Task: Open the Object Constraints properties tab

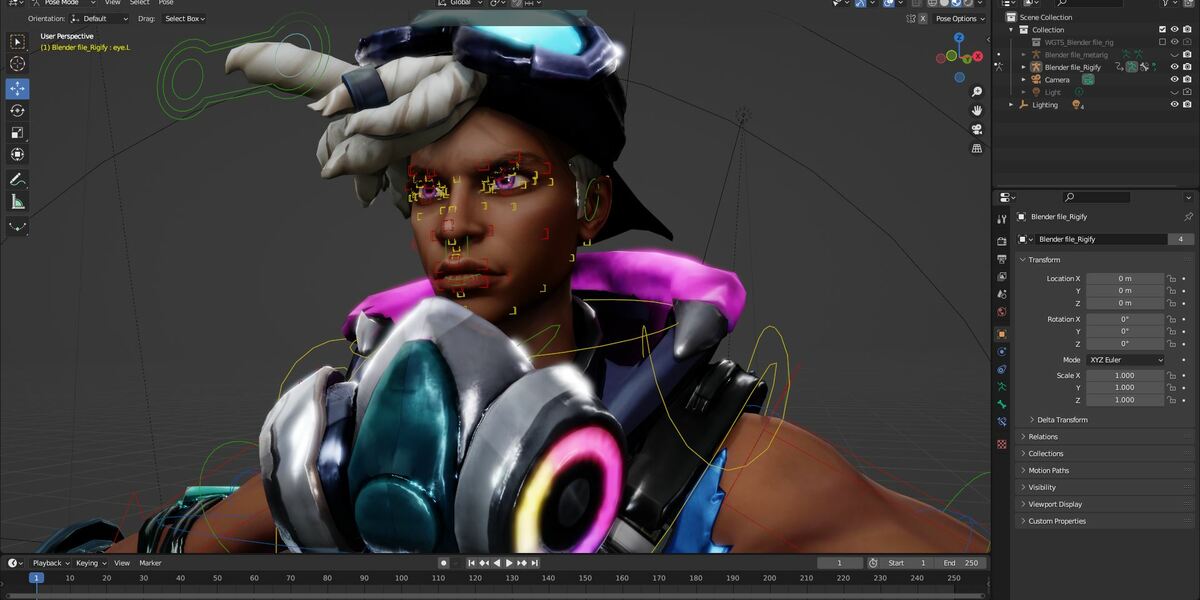Action: point(1002,369)
